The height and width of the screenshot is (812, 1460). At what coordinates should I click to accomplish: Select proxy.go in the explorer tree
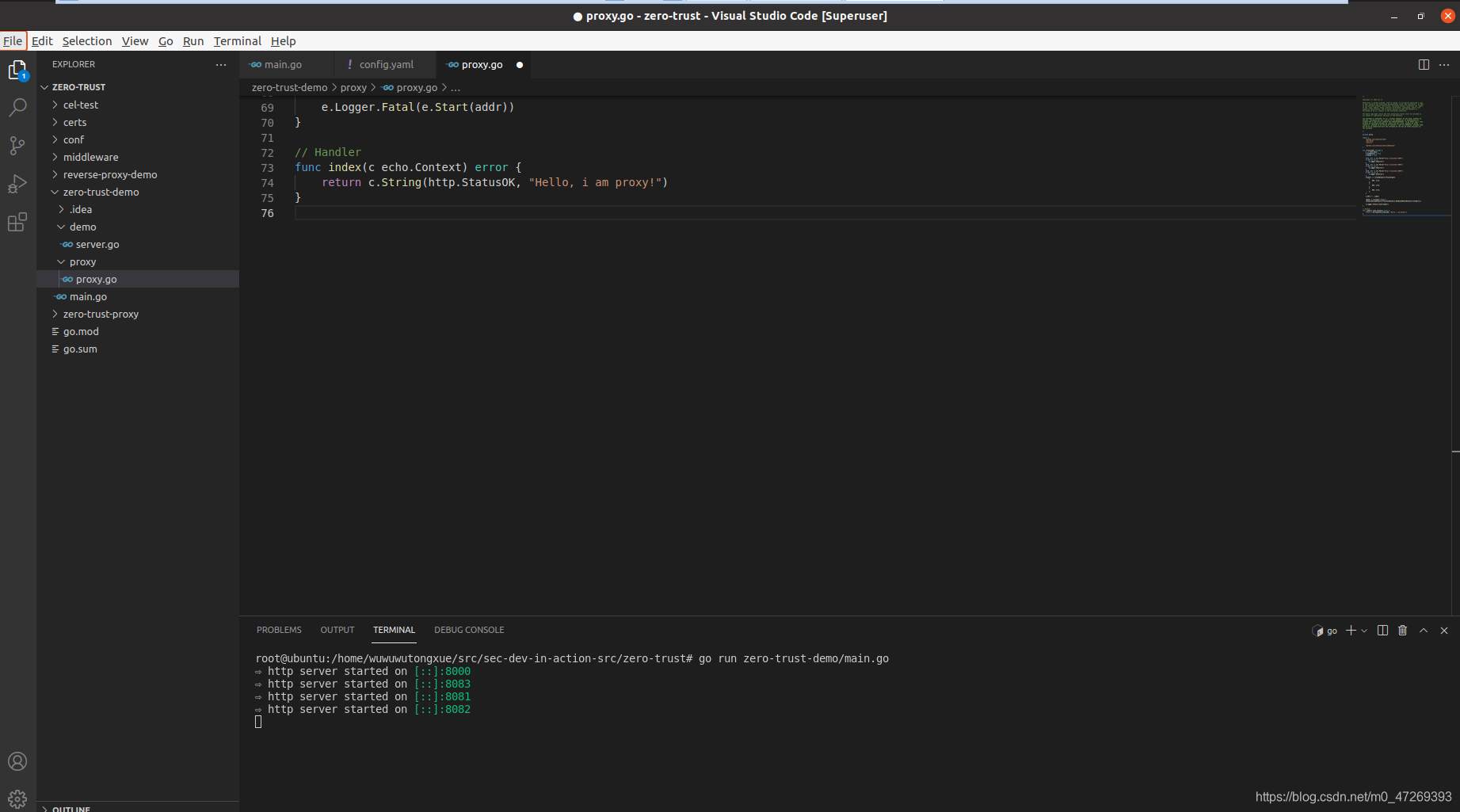tap(138, 279)
